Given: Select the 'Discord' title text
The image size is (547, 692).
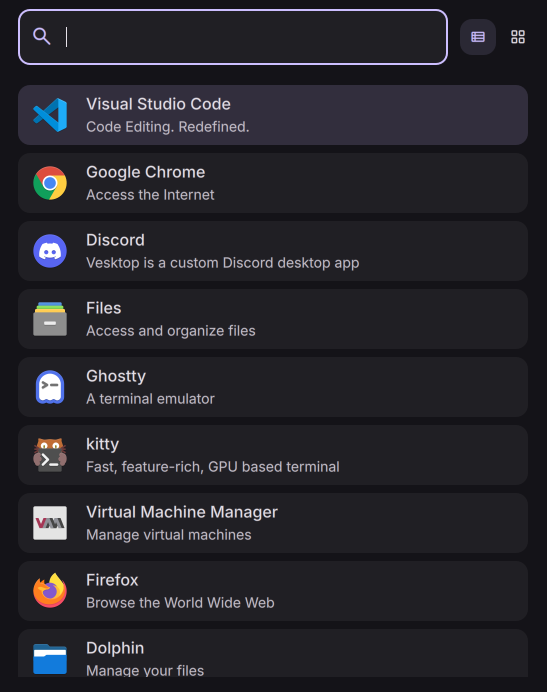Looking at the screenshot, I should tap(115, 240).
